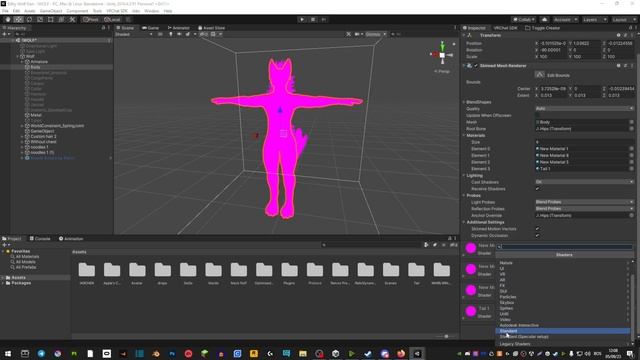
Task: Click the shader search field
Action: [564, 247]
